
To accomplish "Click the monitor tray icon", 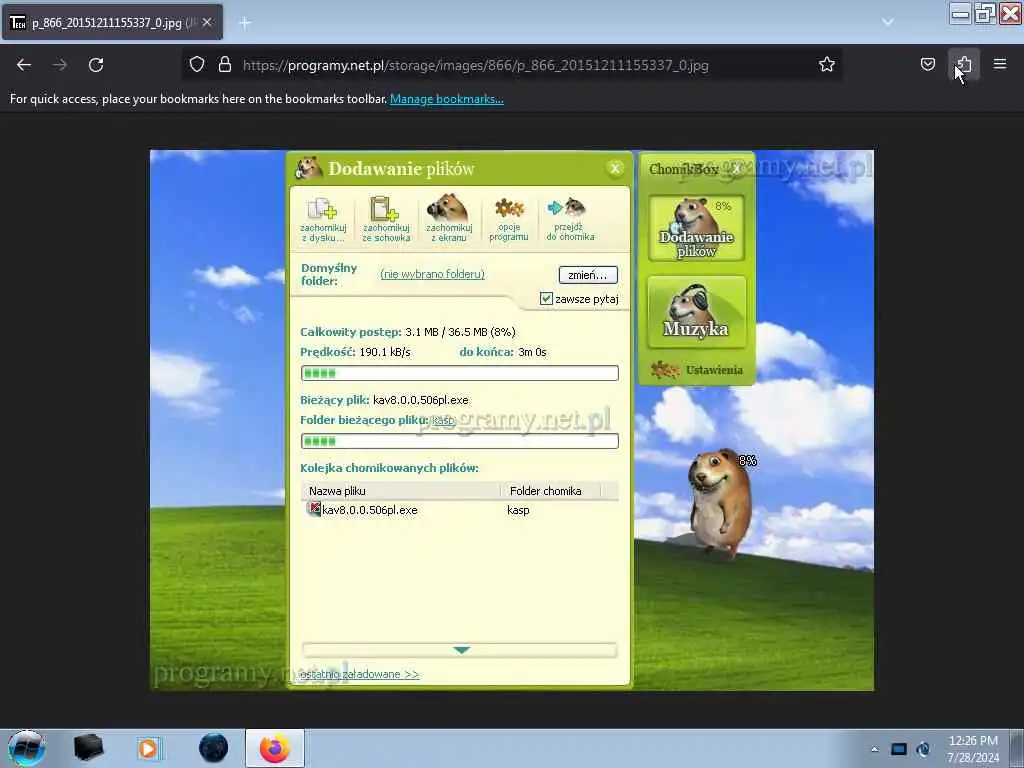I will click(x=899, y=749).
